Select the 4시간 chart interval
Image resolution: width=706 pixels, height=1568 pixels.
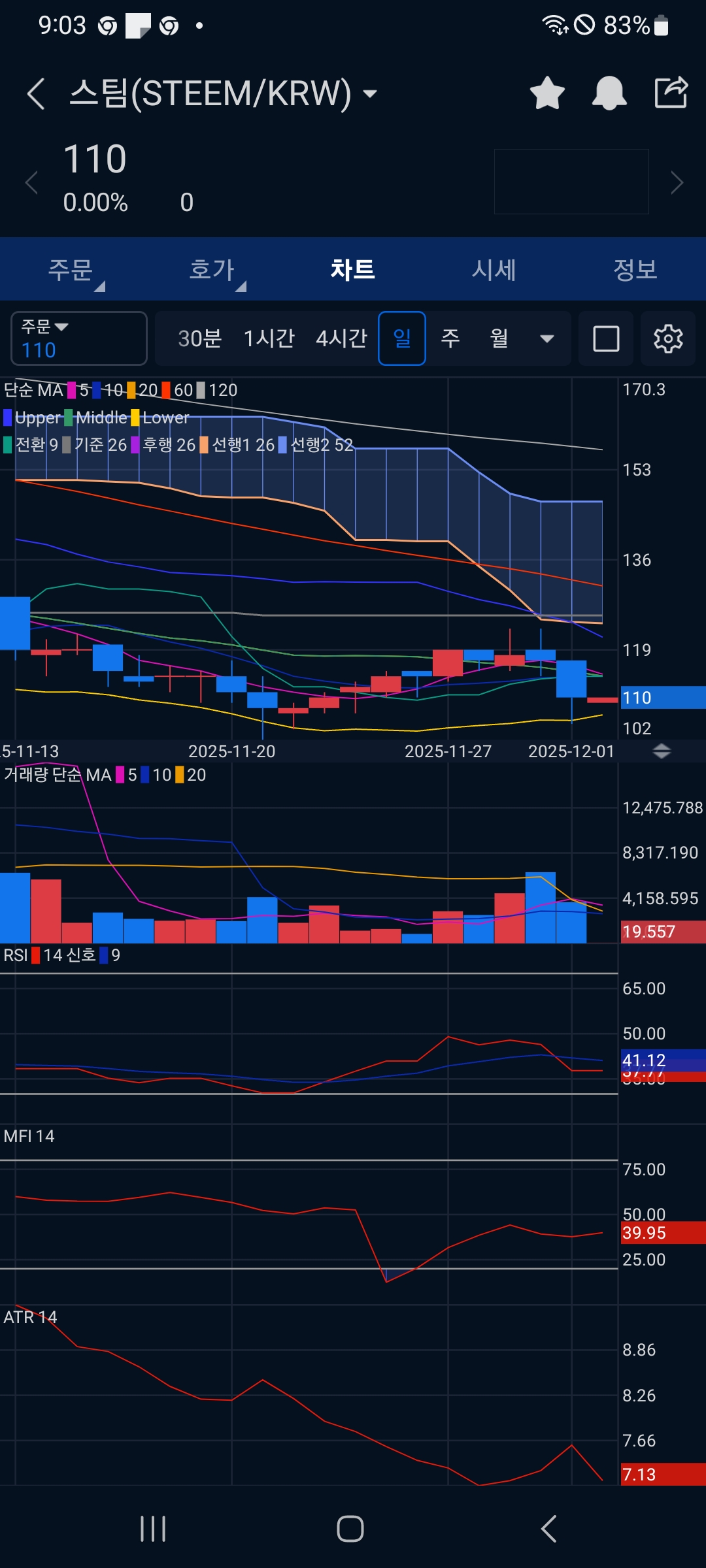coord(342,338)
